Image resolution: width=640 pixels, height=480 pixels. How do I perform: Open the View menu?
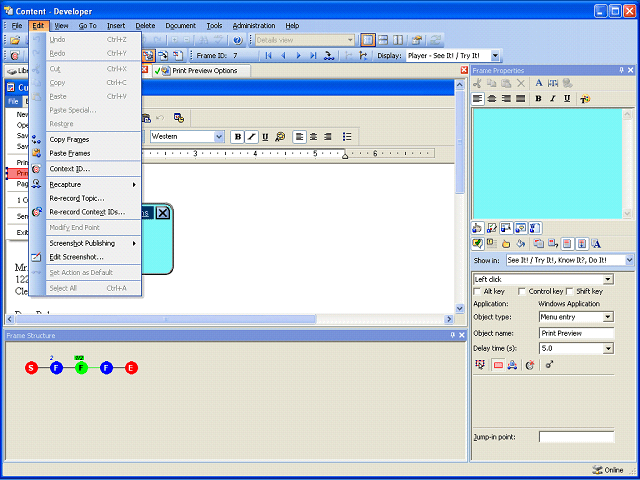click(x=61, y=26)
